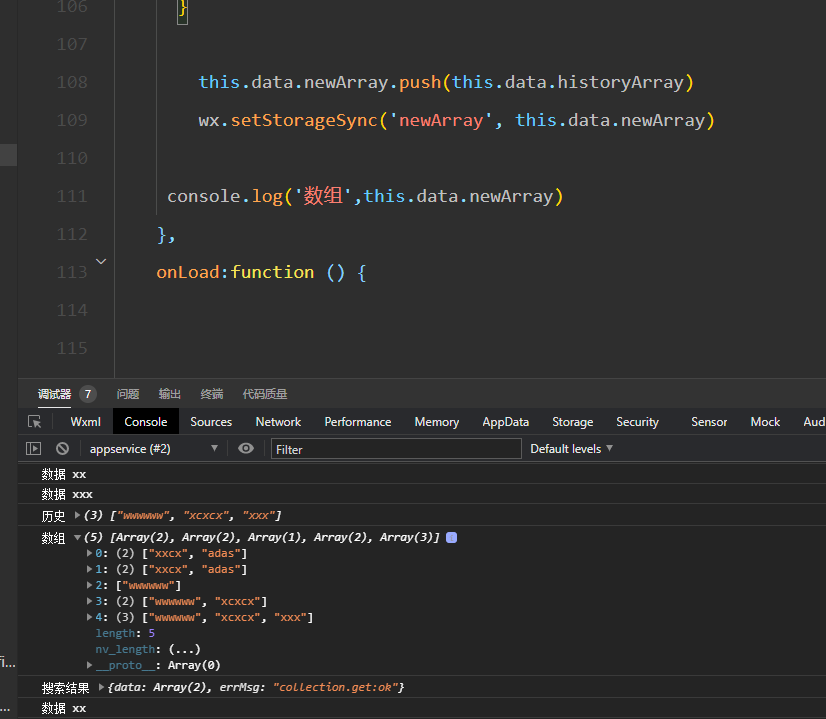This screenshot has height=719, width=826.
Task: Place cursor on the newArray.push code line
Action: (x=446, y=83)
